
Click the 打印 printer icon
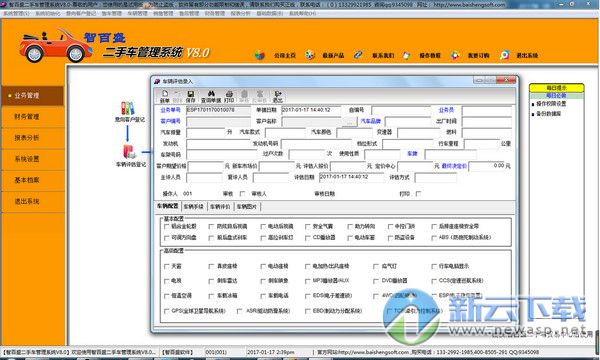(x=229, y=96)
